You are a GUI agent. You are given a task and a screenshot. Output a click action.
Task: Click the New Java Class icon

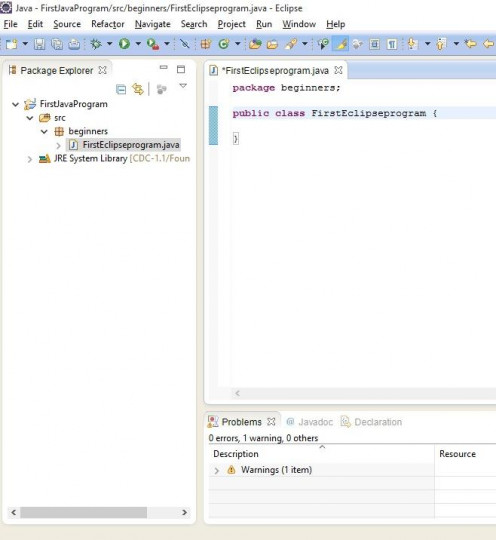pos(224,44)
